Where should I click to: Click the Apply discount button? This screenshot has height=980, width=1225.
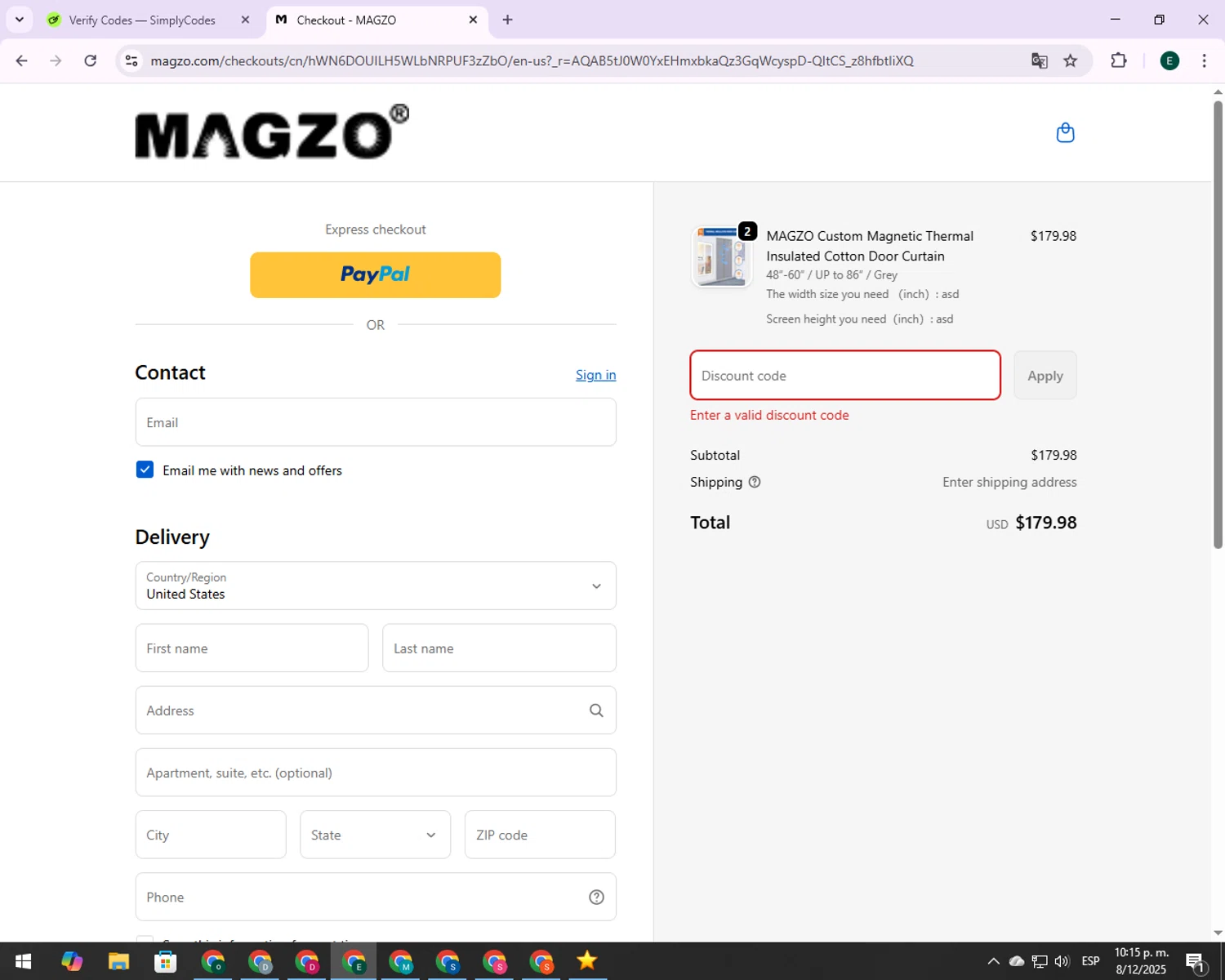pos(1045,376)
